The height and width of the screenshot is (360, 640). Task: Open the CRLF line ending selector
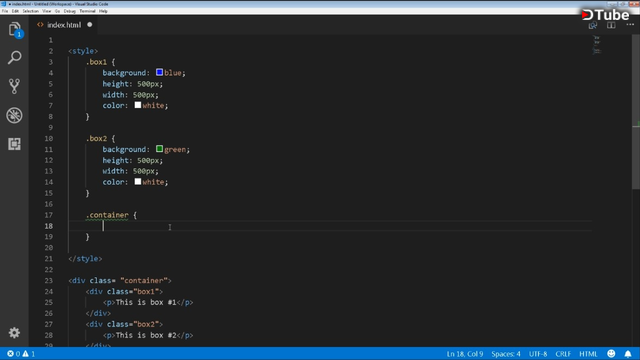tap(563, 354)
